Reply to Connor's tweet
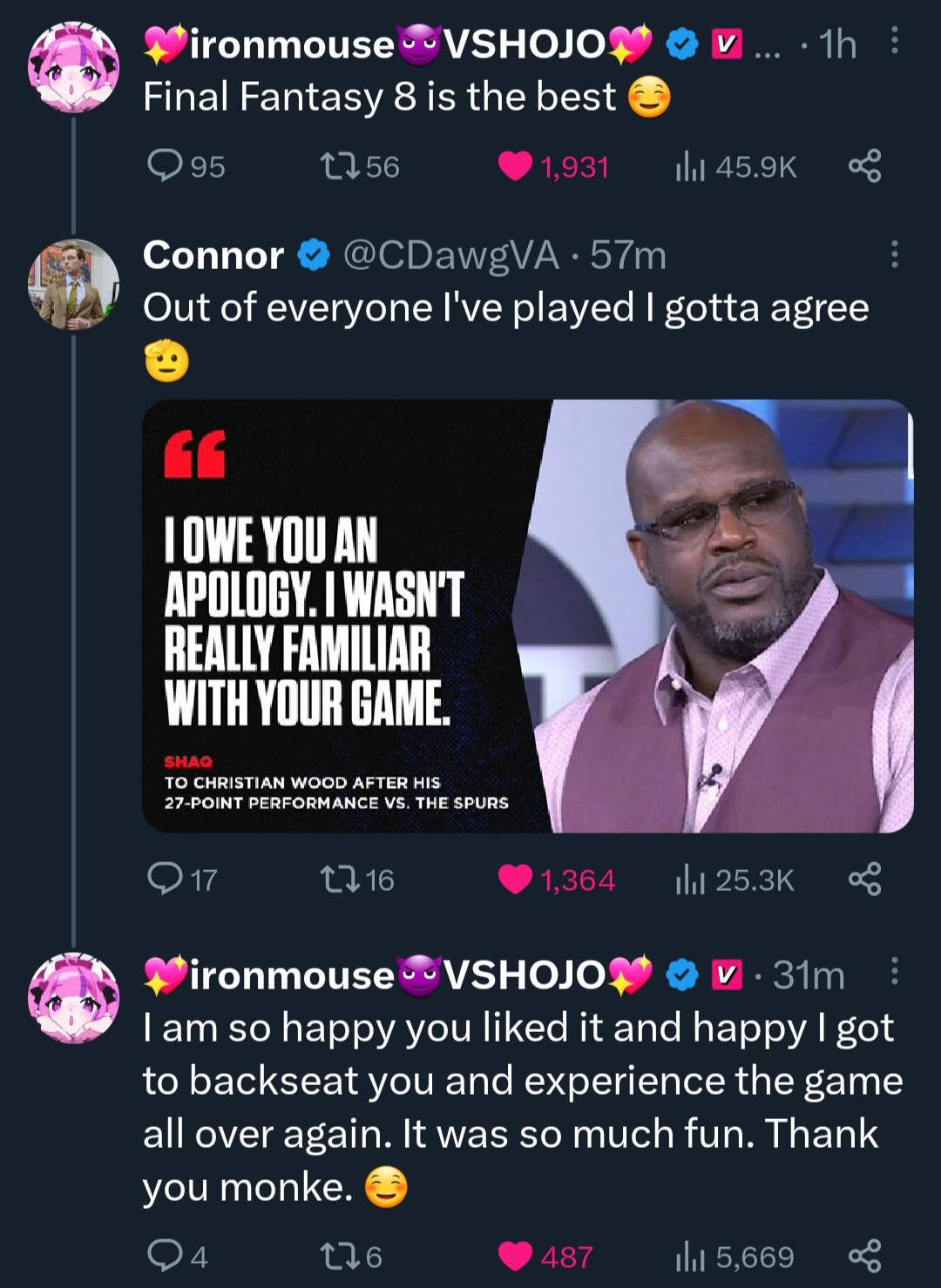 (165, 879)
